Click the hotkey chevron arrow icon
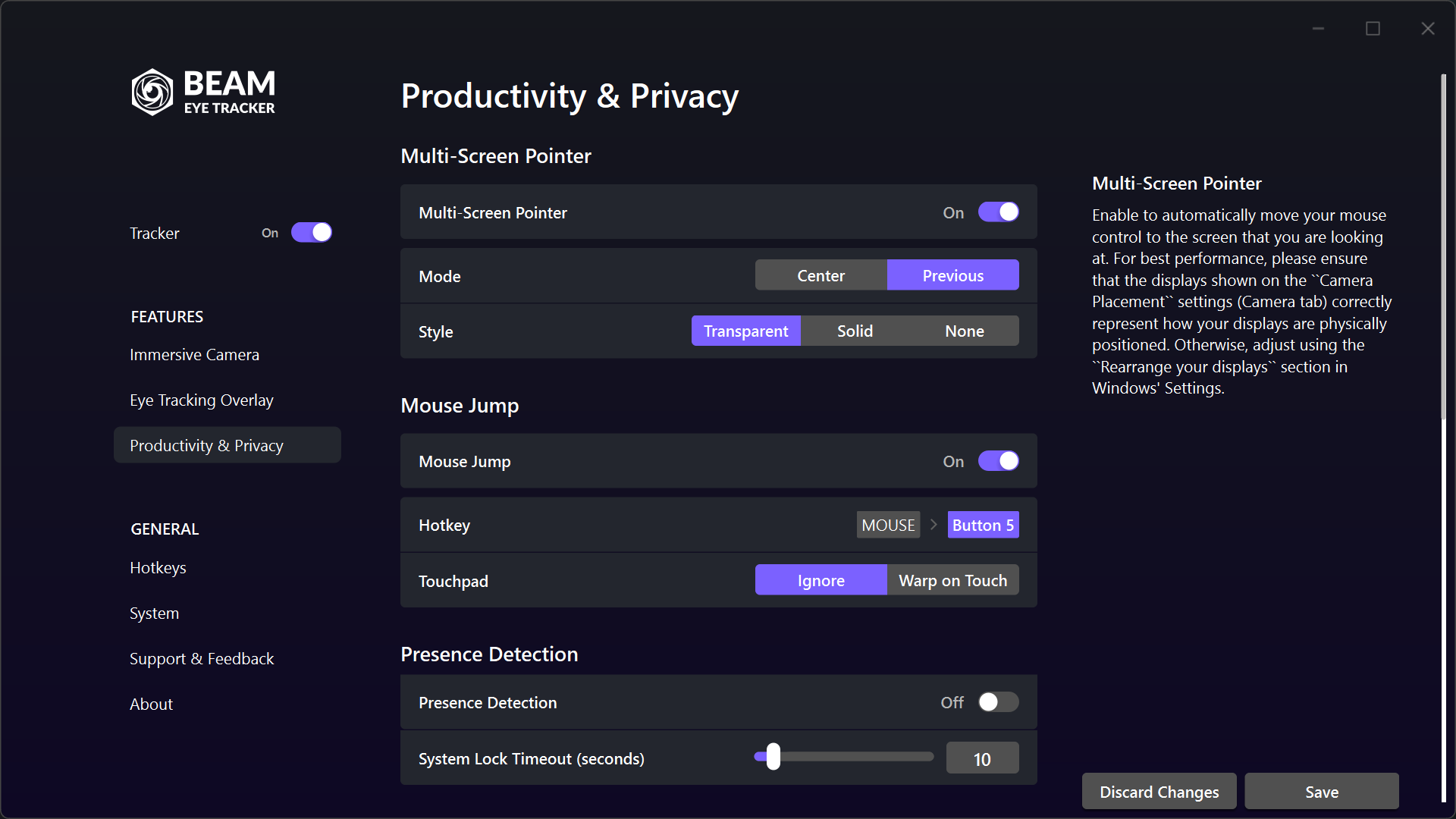Screen dimensions: 1456x819 pyautogui.click(x=934, y=525)
